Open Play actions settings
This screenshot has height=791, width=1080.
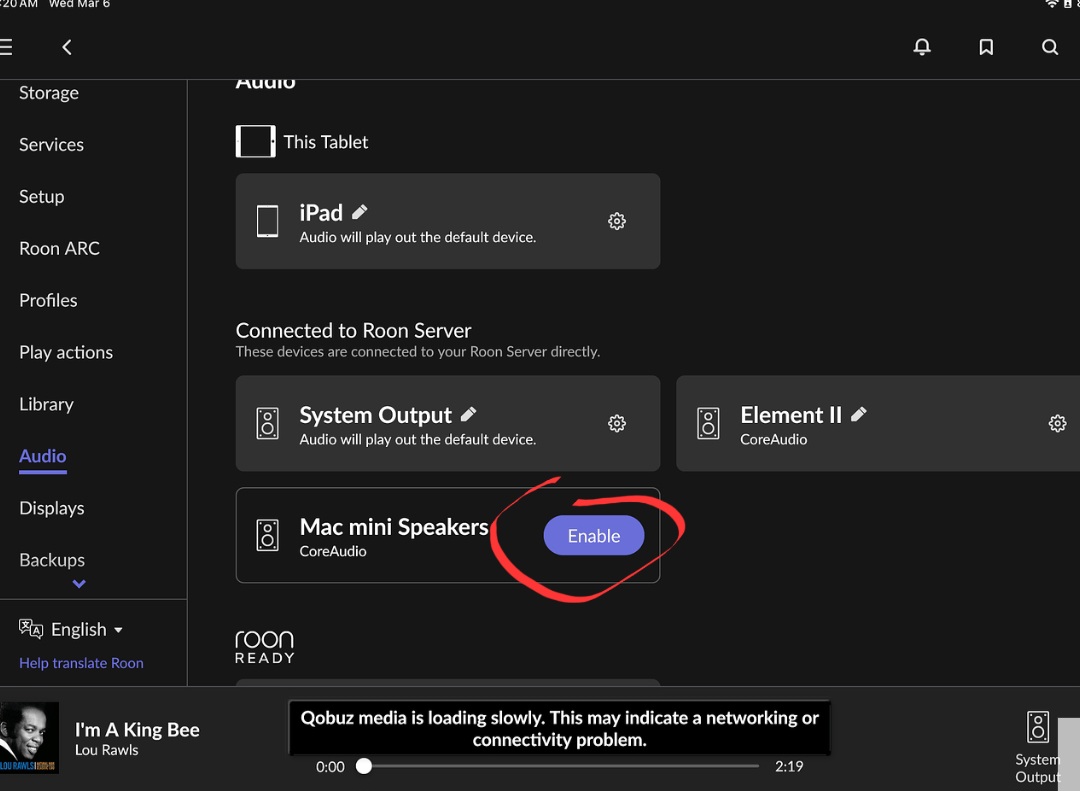[66, 352]
